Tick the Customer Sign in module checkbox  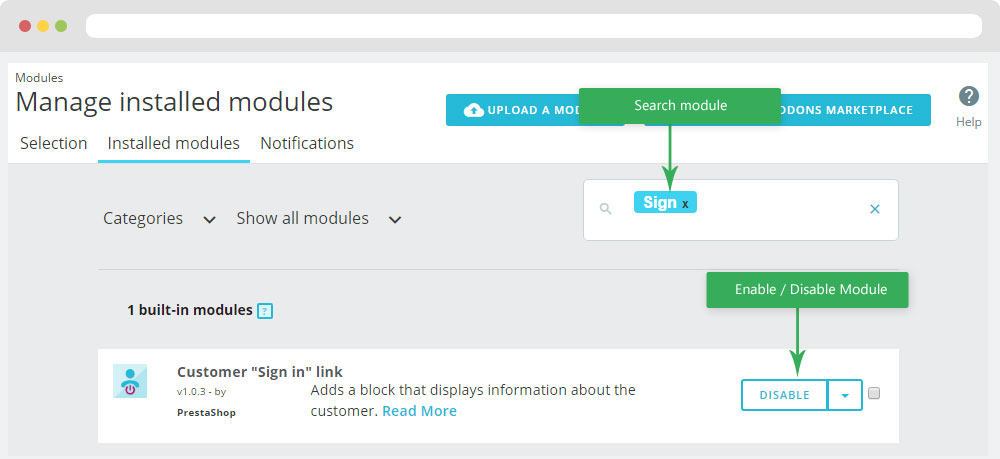pyautogui.click(x=874, y=393)
